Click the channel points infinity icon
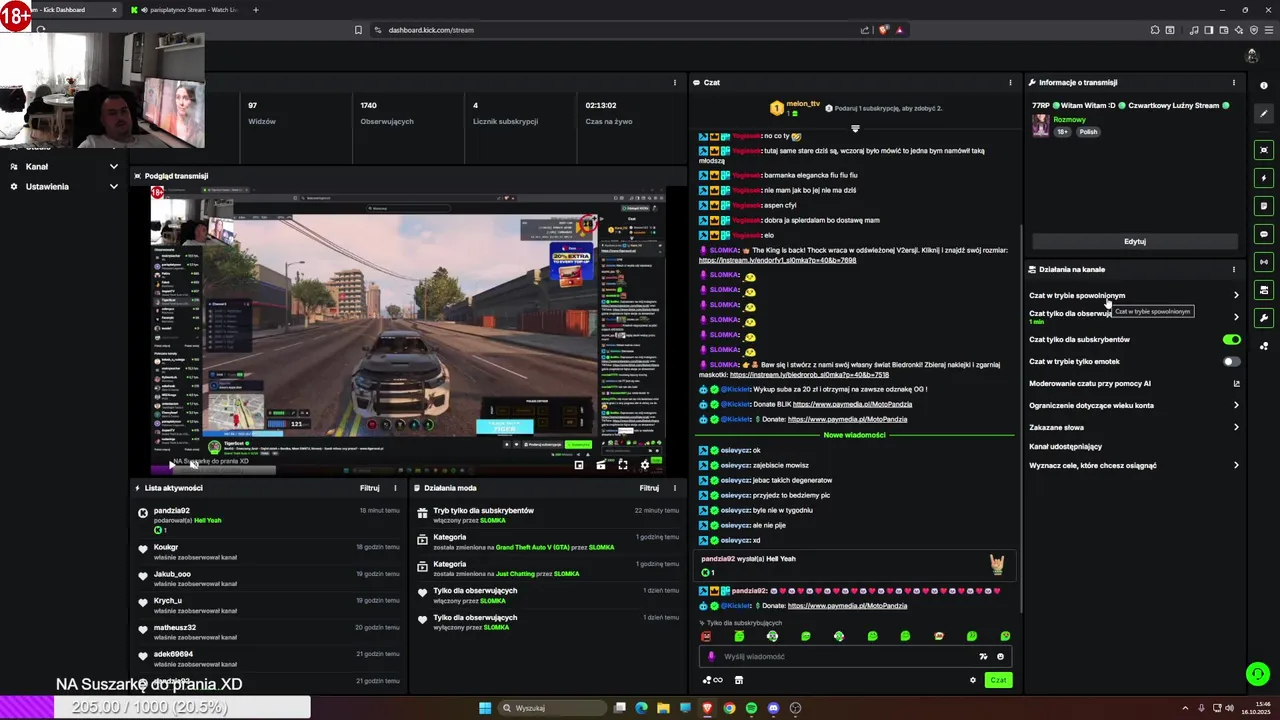 coord(713,680)
